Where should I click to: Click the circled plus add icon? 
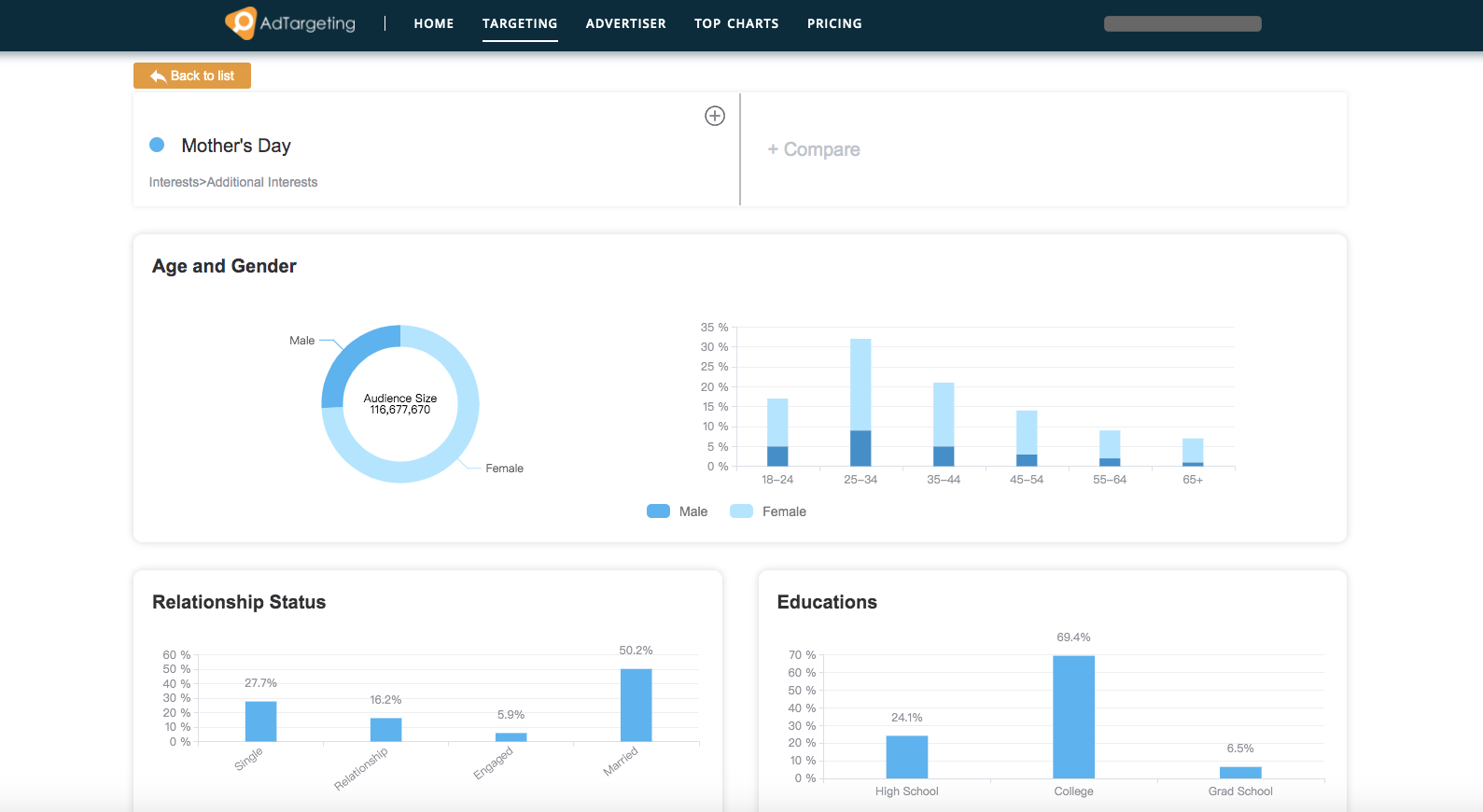click(x=715, y=116)
